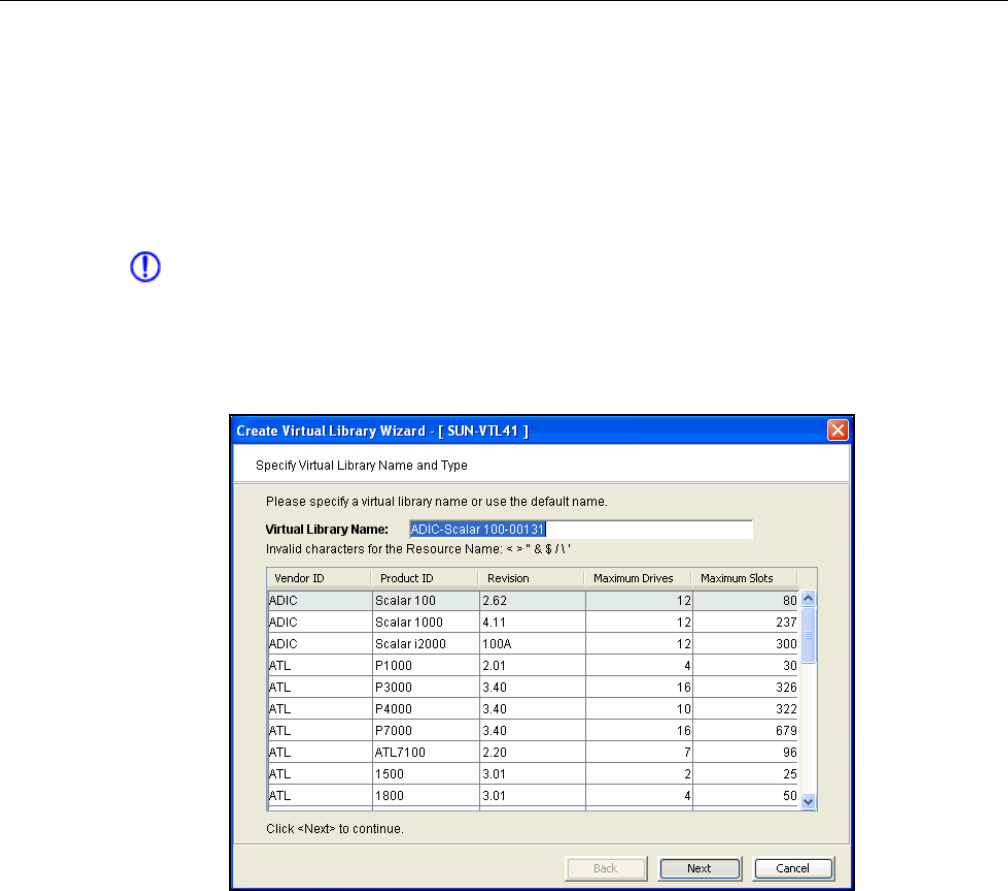Image resolution: width=1008 pixels, height=891 pixels.
Task: Select the Scalar 100 row
Action: point(532,600)
